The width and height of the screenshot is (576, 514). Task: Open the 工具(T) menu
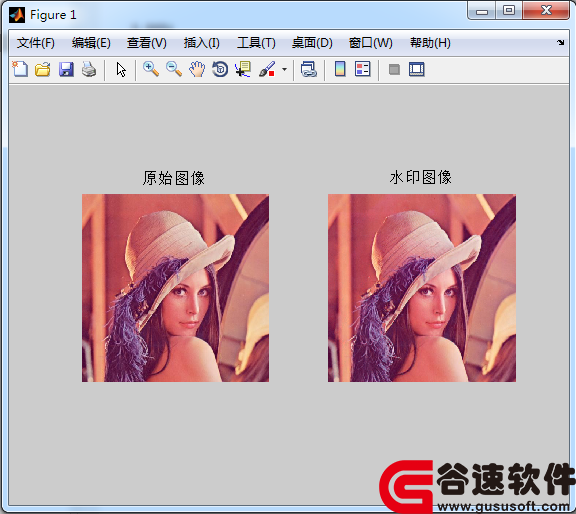[256, 43]
